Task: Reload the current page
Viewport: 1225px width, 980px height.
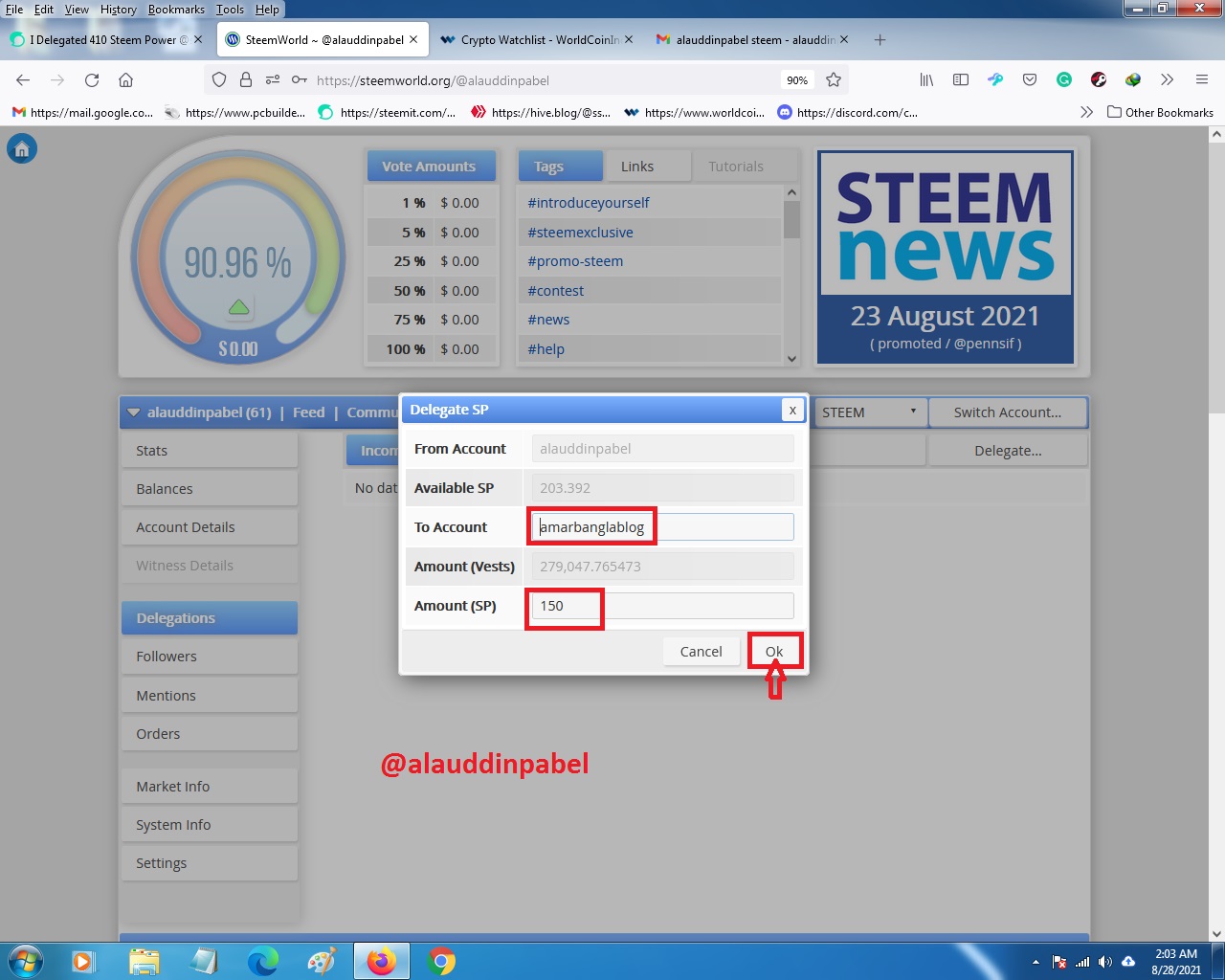Action: pyautogui.click(x=92, y=80)
